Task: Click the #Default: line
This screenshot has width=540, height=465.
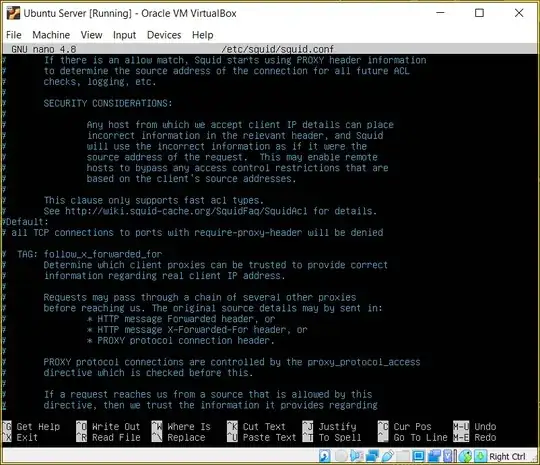Action: point(25,221)
